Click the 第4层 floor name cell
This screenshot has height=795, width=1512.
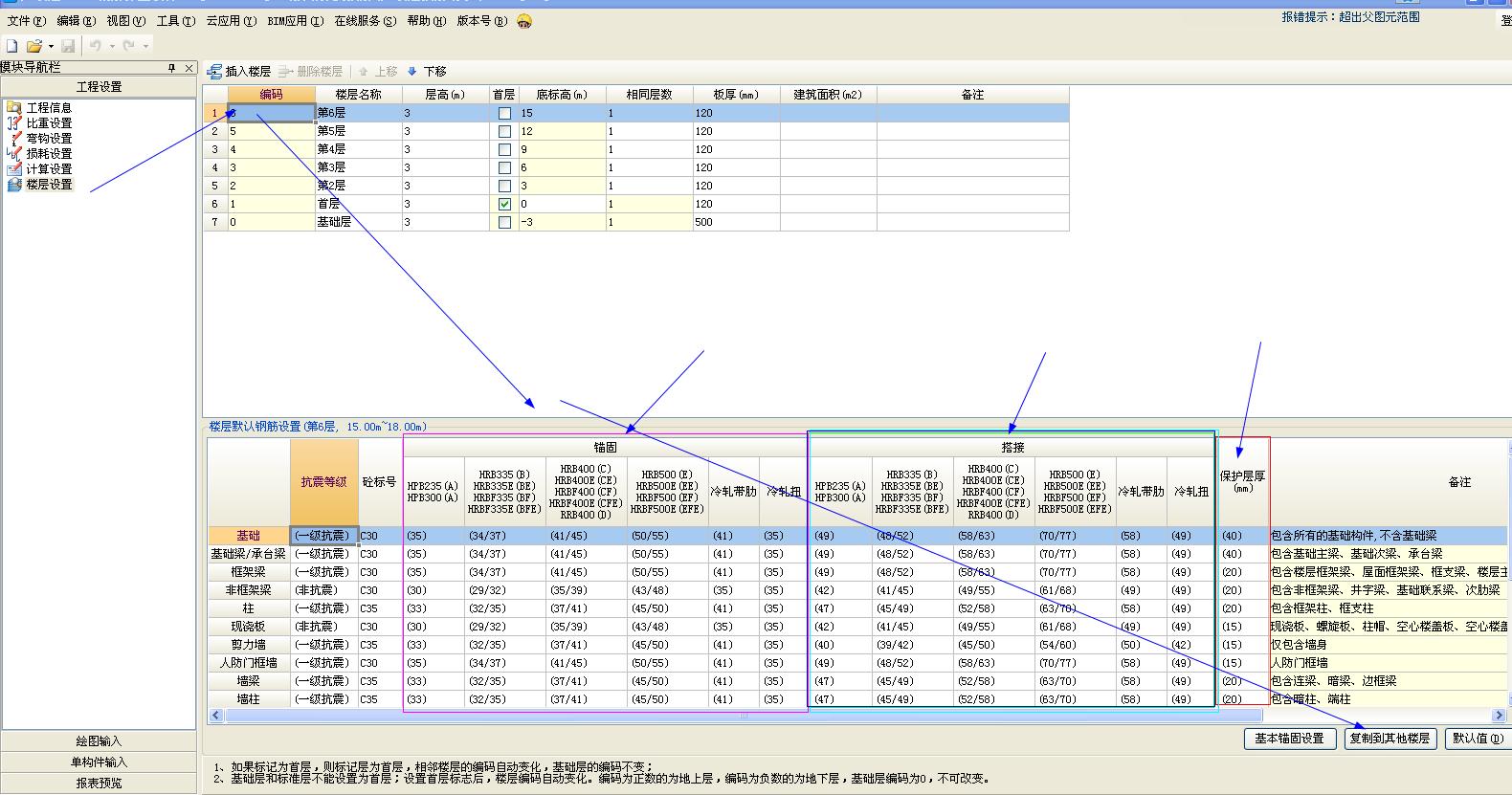point(359,149)
